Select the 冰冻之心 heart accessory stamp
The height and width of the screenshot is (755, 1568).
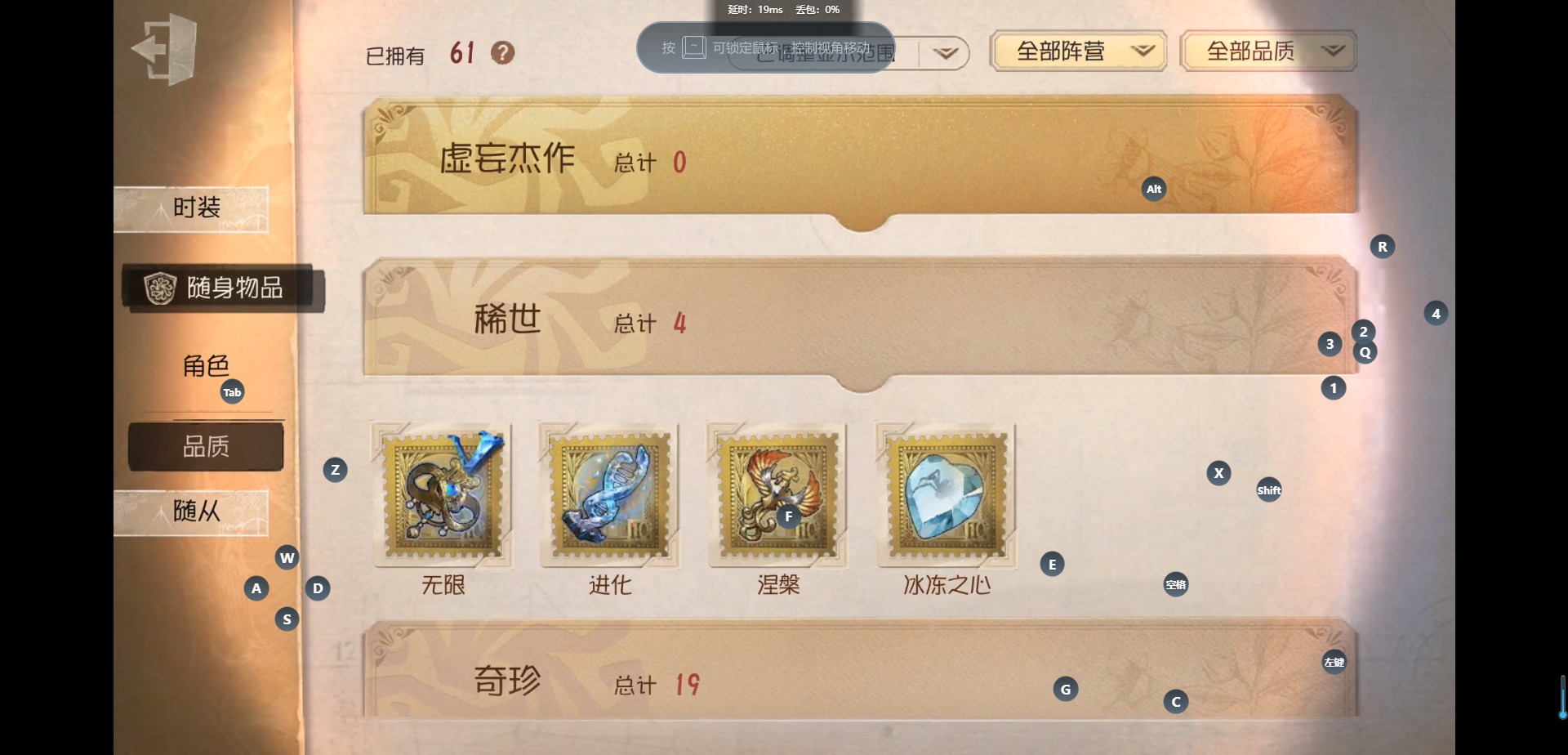pos(946,495)
